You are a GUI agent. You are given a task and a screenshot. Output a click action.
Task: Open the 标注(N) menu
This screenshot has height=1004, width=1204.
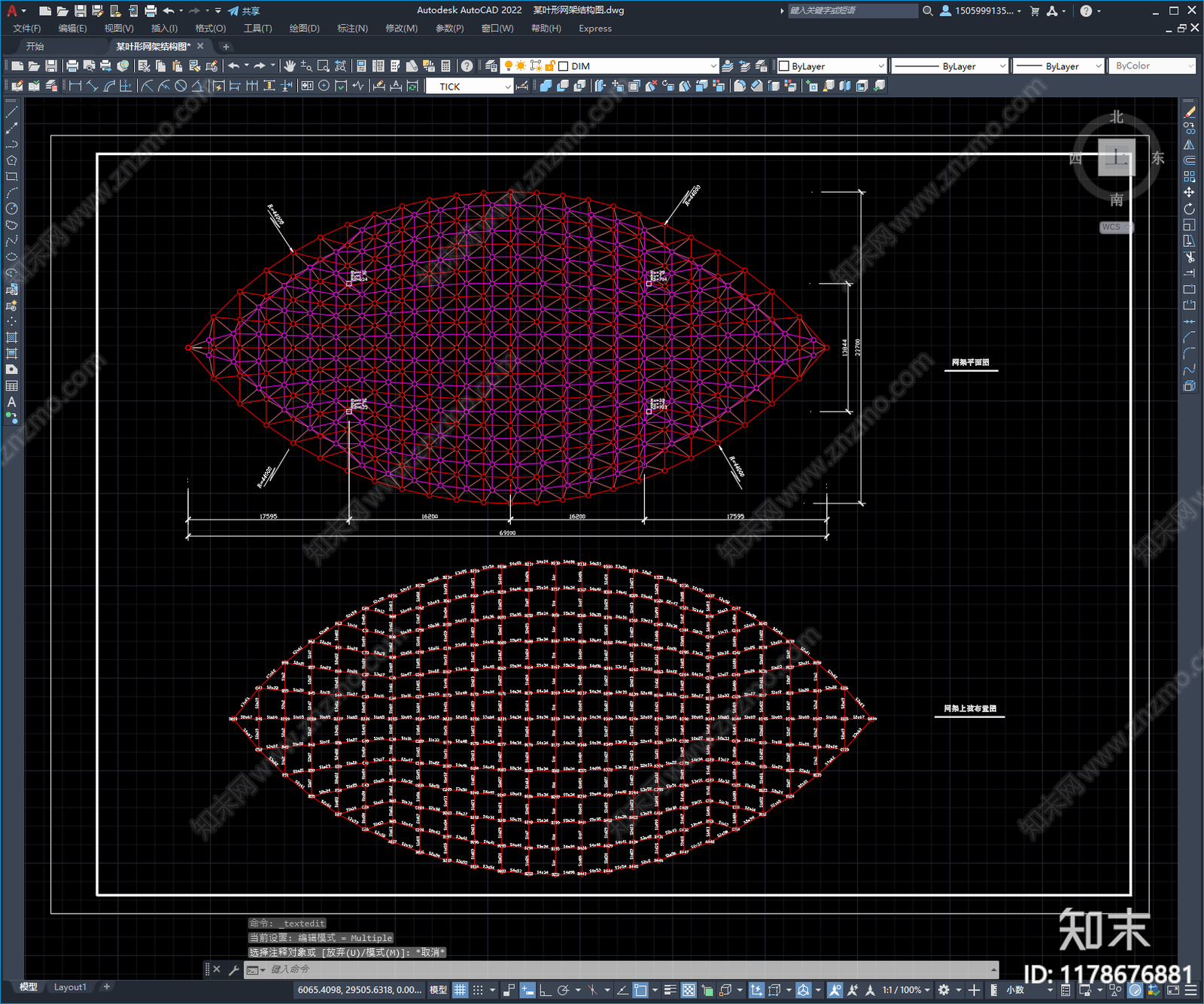(x=352, y=29)
